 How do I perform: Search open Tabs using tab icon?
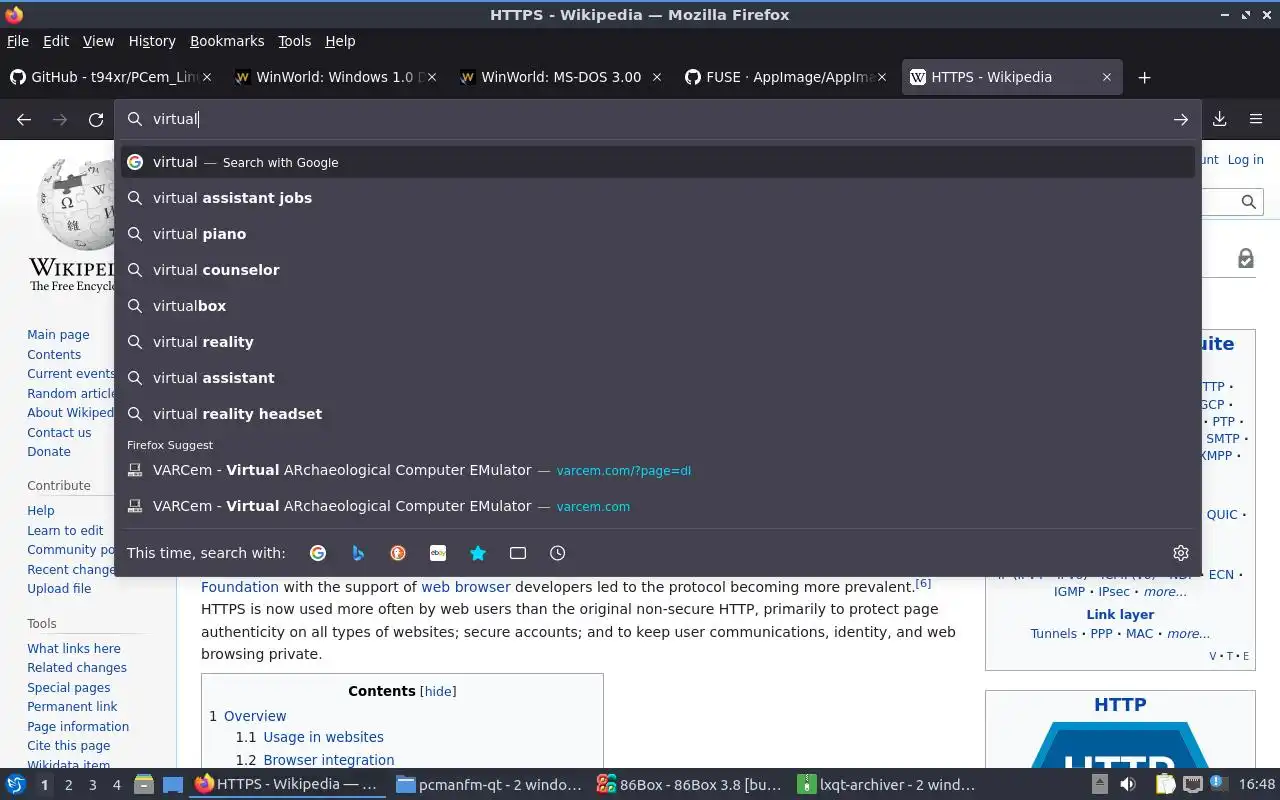518,553
